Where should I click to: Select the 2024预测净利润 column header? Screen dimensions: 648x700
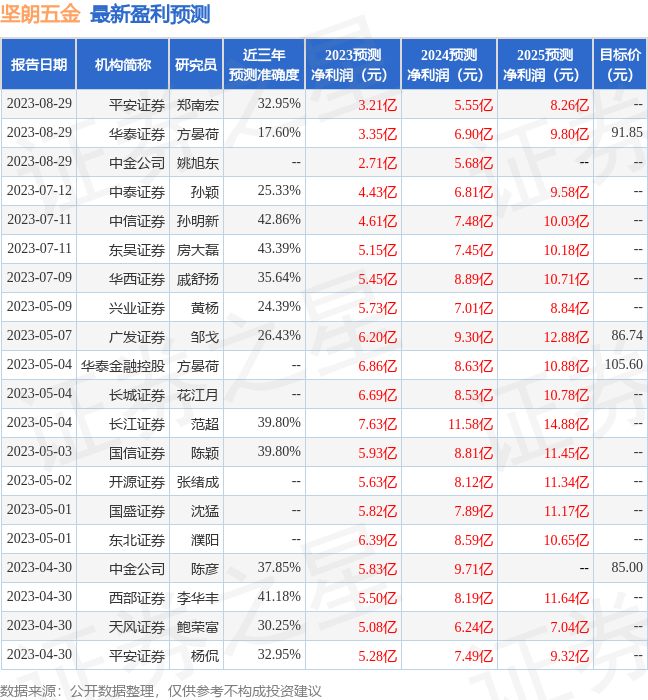click(x=449, y=64)
